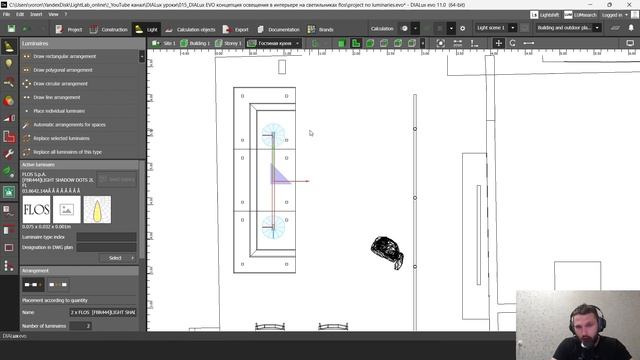The height and width of the screenshot is (360, 640).
Task: Save the project with the floppy icon
Action: pos(11,29)
